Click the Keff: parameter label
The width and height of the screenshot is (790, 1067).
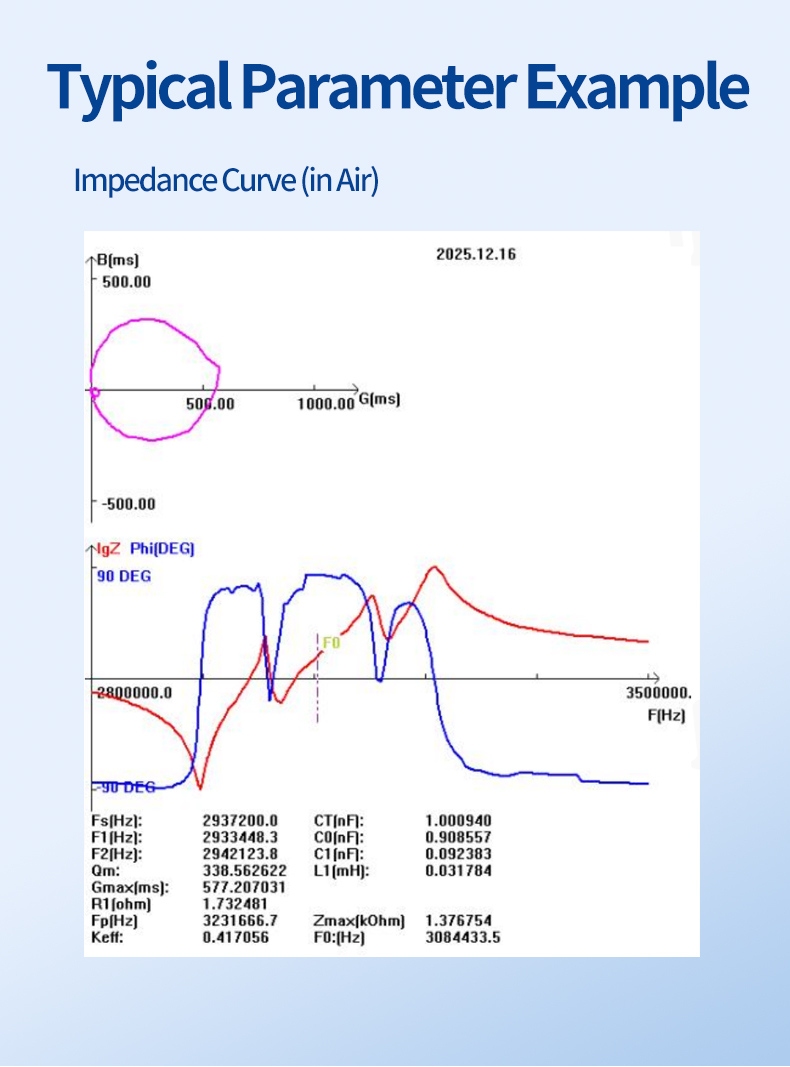point(108,938)
